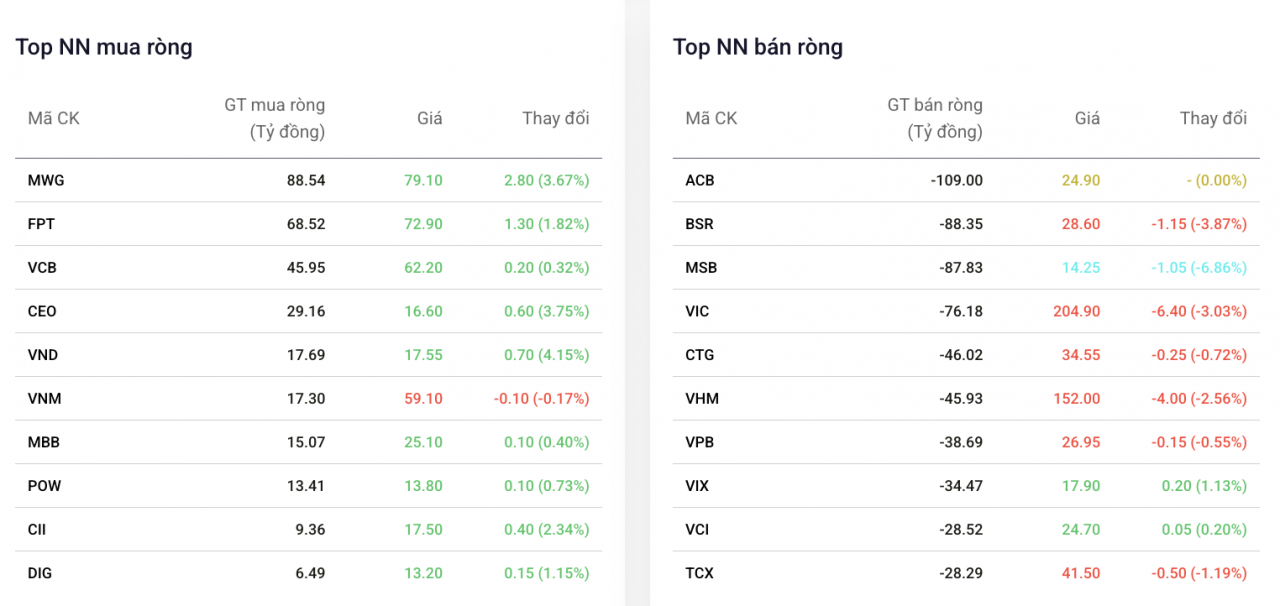Select BSR stock code
Image resolution: width=1280 pixels, height=606 pixels.
699,224
